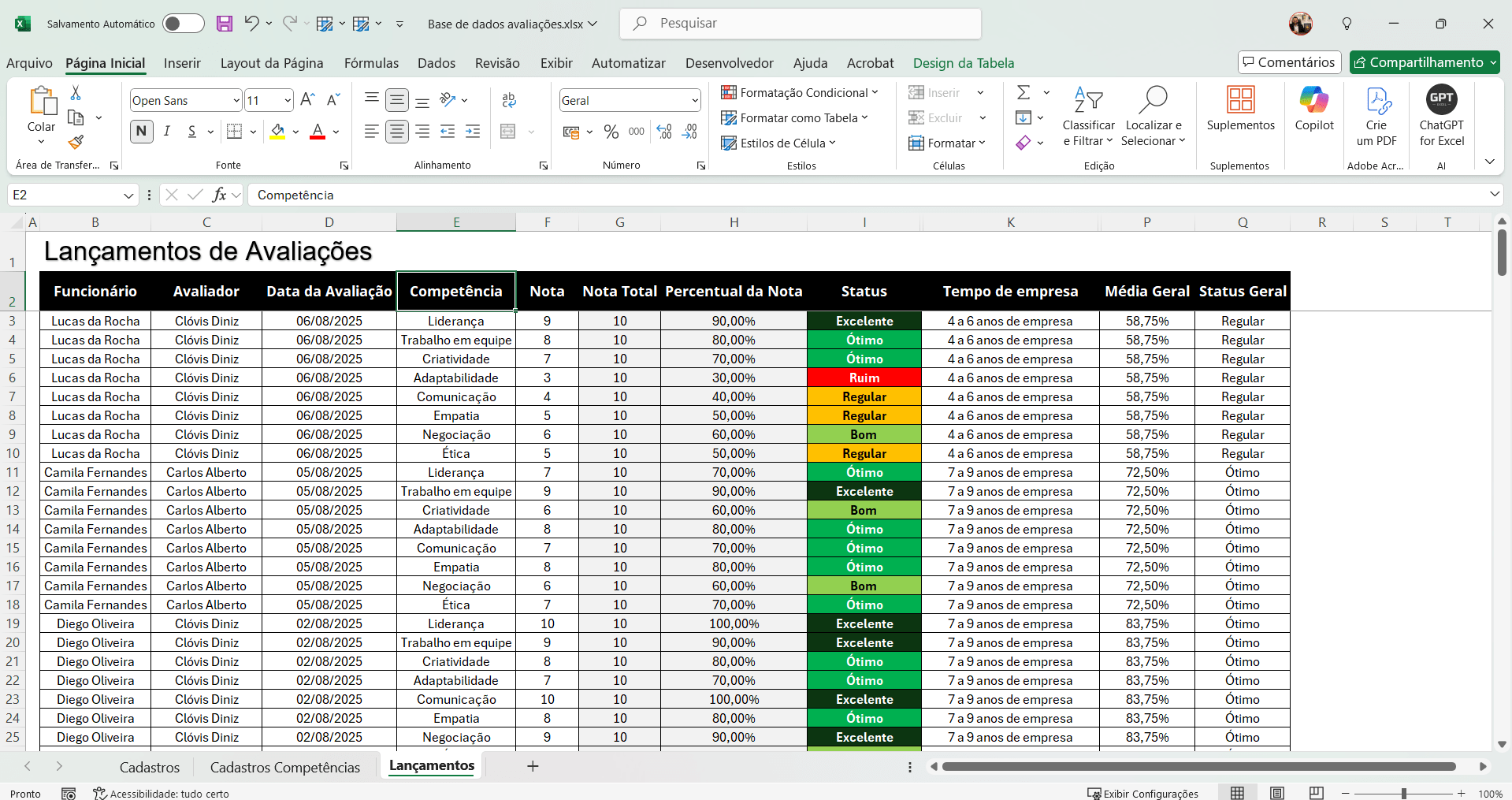The height and width of the screenshot is (800, 1512).
Task: Toggle bold formatting button N
Action: coord(142,132)
